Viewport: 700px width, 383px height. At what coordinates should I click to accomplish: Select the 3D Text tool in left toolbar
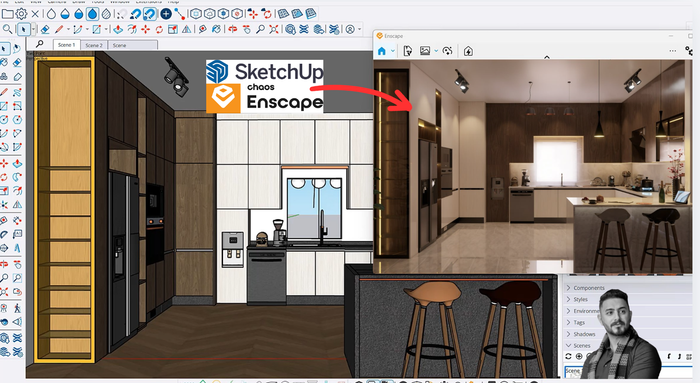pos(17,247)
